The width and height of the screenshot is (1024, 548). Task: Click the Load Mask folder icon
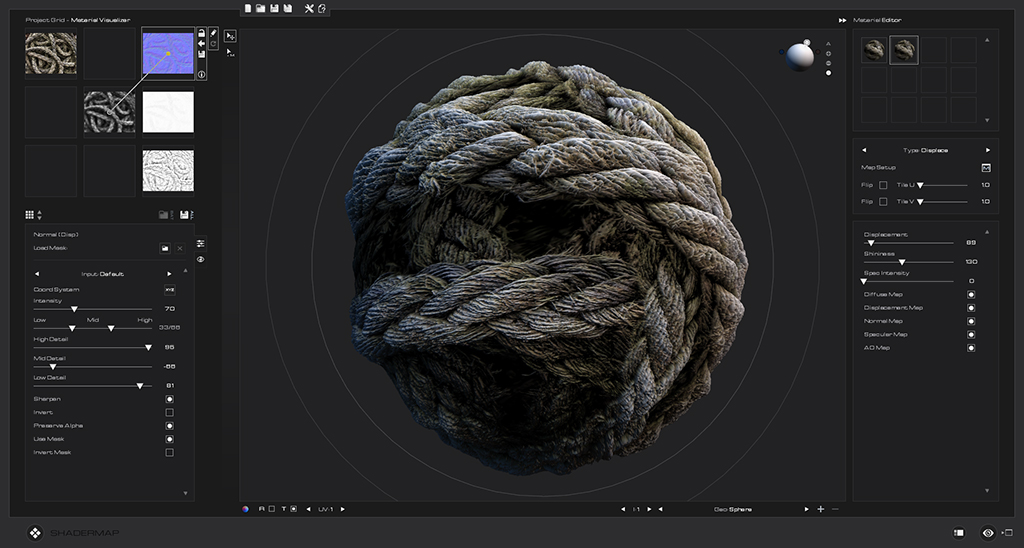point(164,248)
